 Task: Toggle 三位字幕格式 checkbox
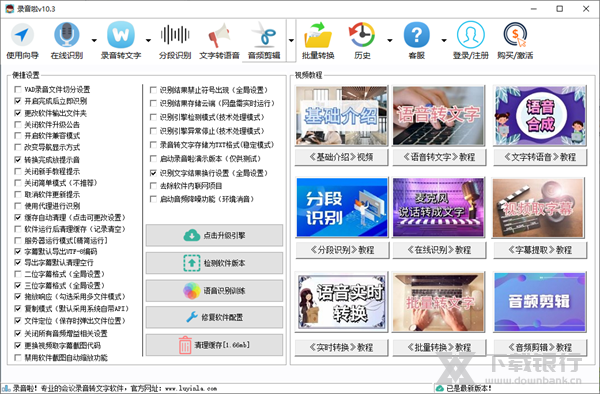(18, 285)
